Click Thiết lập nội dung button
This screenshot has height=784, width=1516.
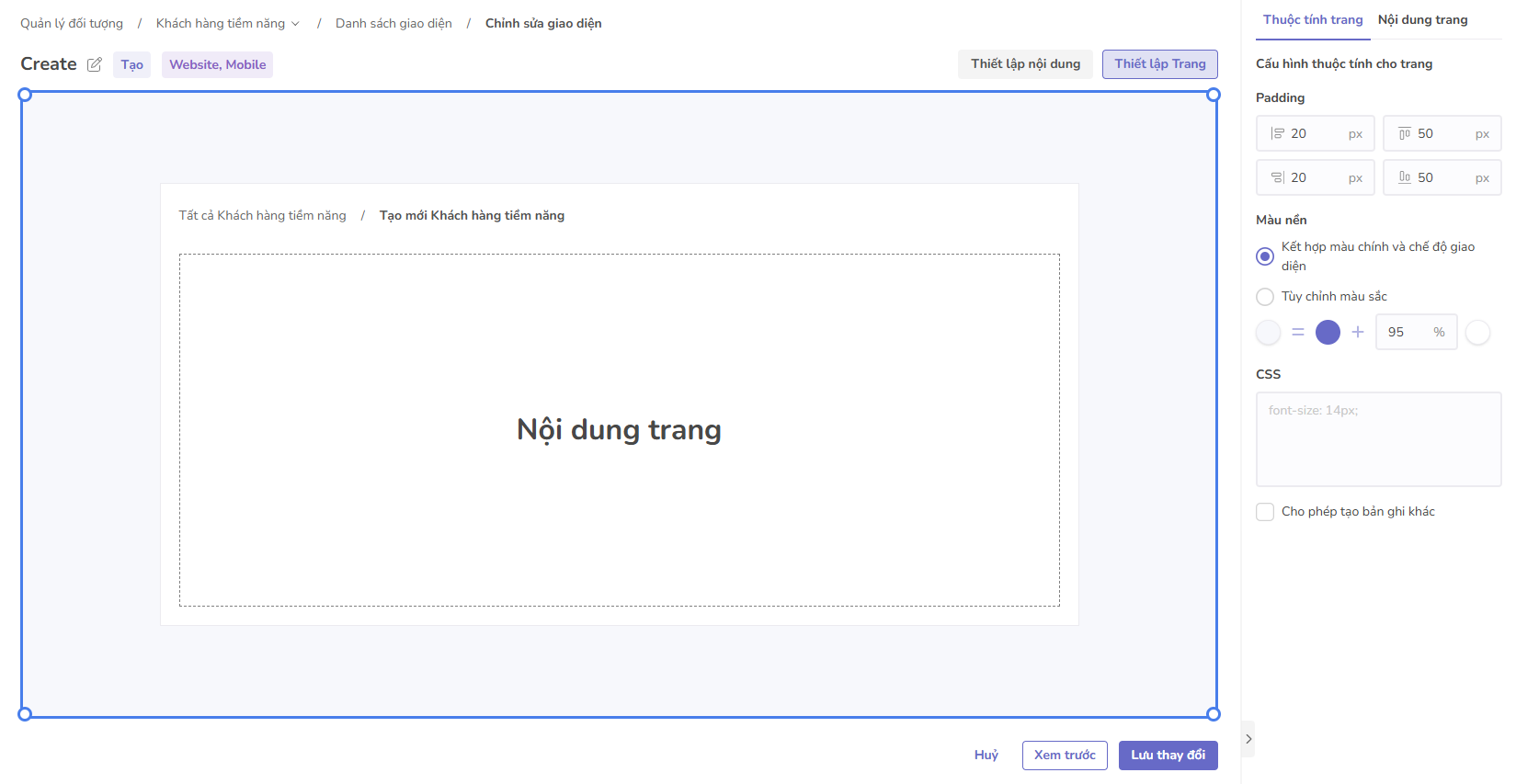(x=1025, y=63)
